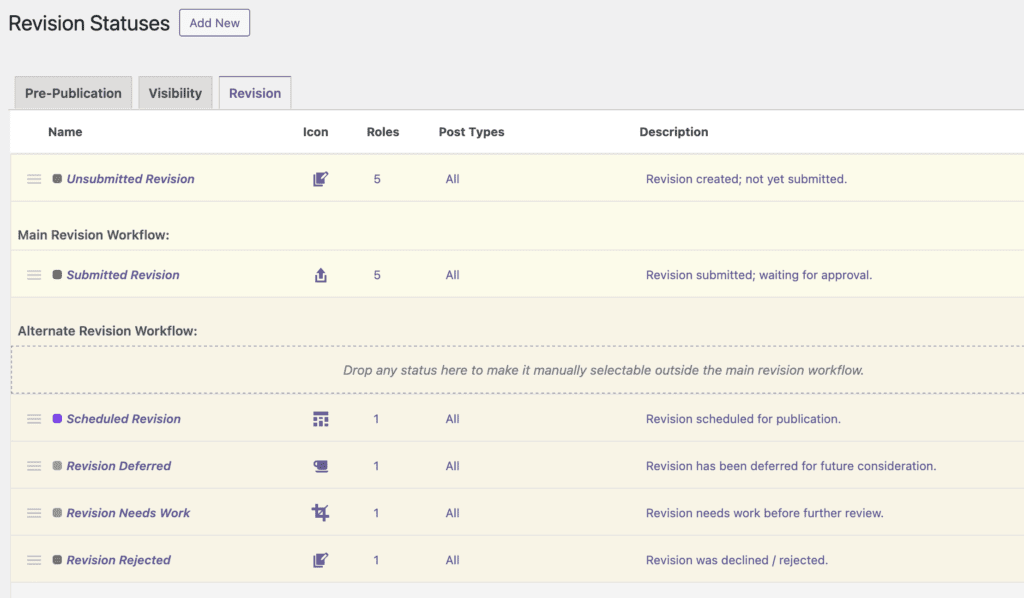Click the Submitted Revision upload icon
The width and height of the screenshot is (1024, 598).
point(320,275)
